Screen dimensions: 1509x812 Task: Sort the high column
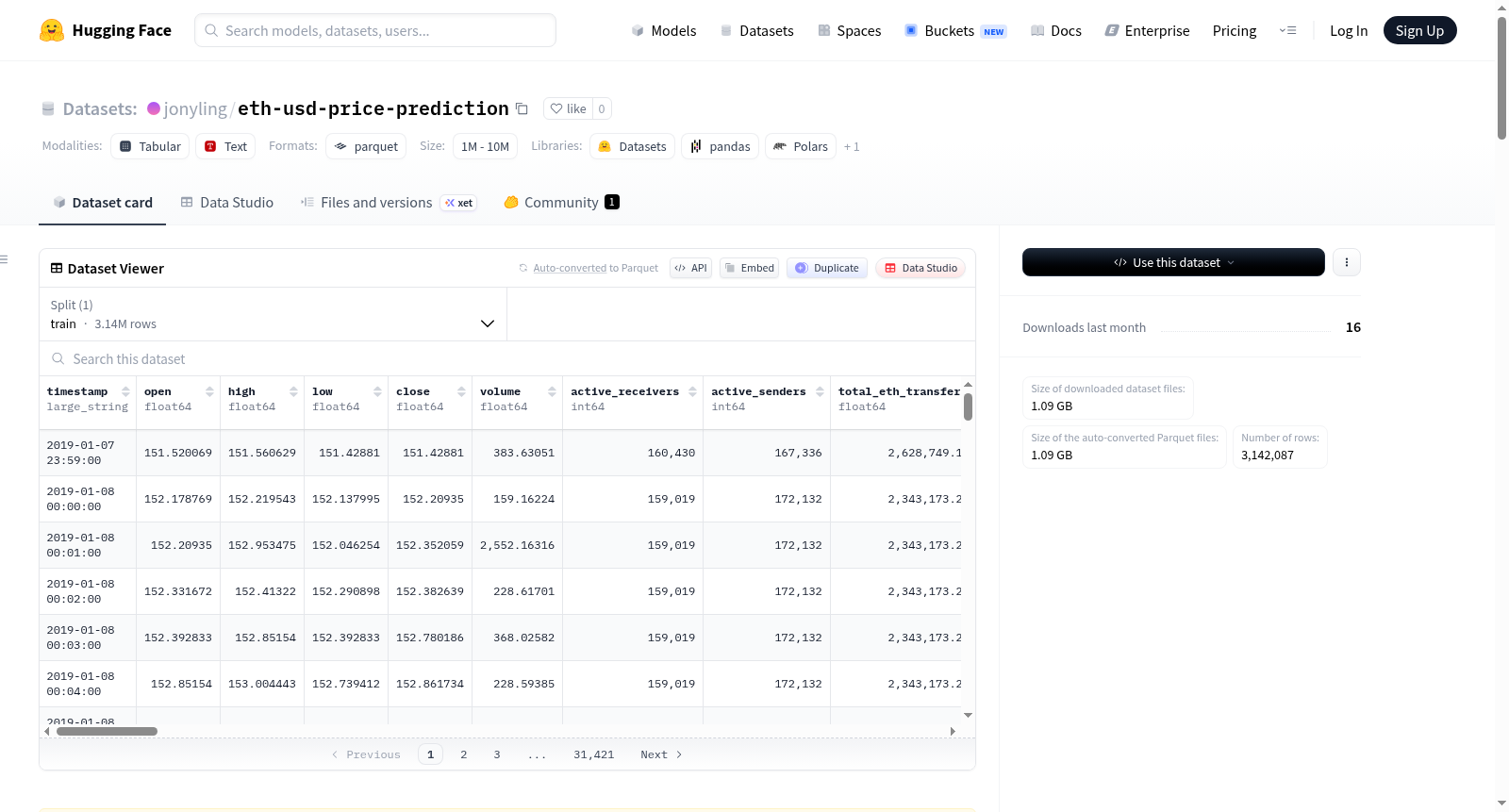pos(293,391)
